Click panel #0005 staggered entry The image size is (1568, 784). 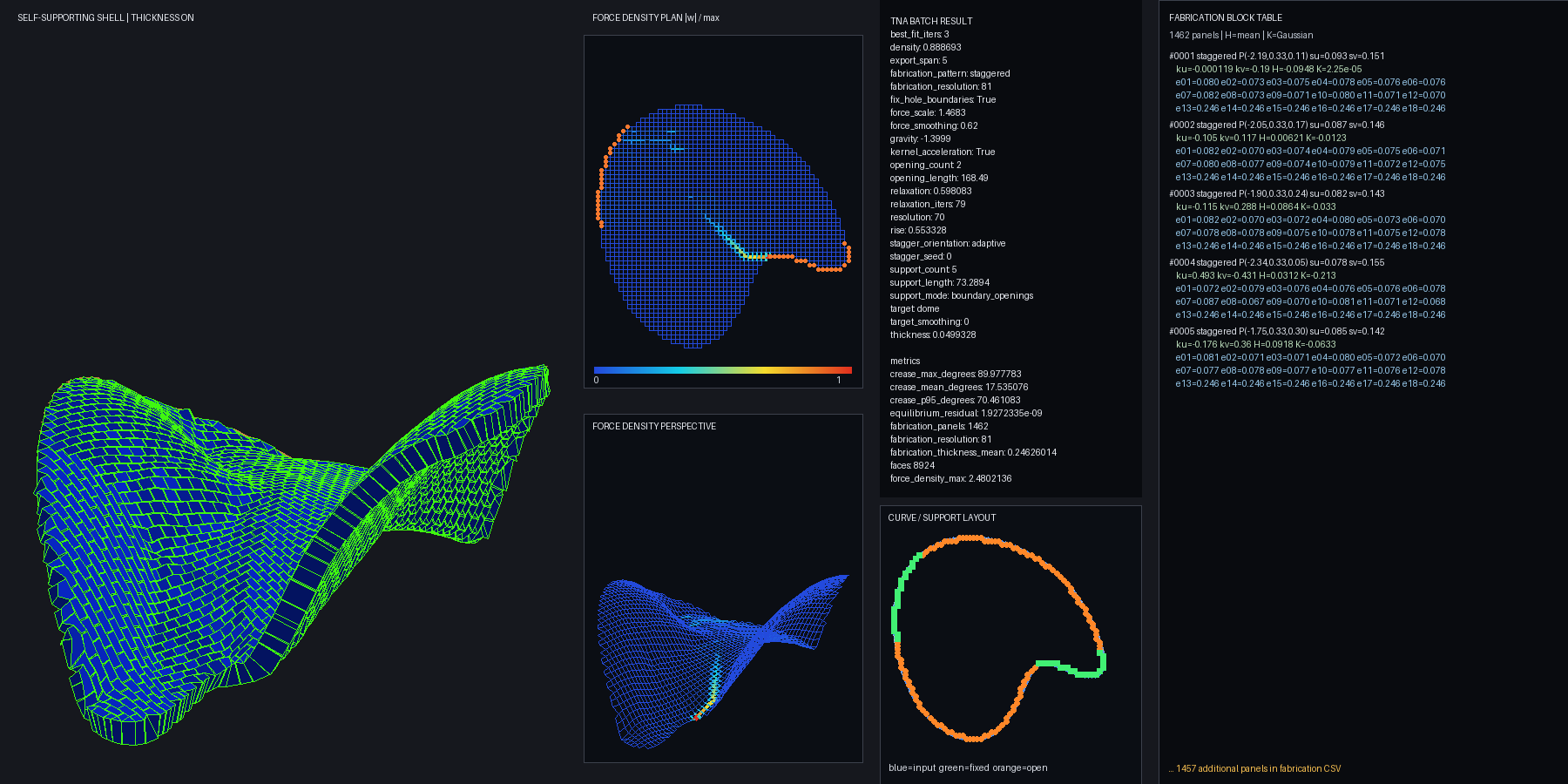point(1277,331)
